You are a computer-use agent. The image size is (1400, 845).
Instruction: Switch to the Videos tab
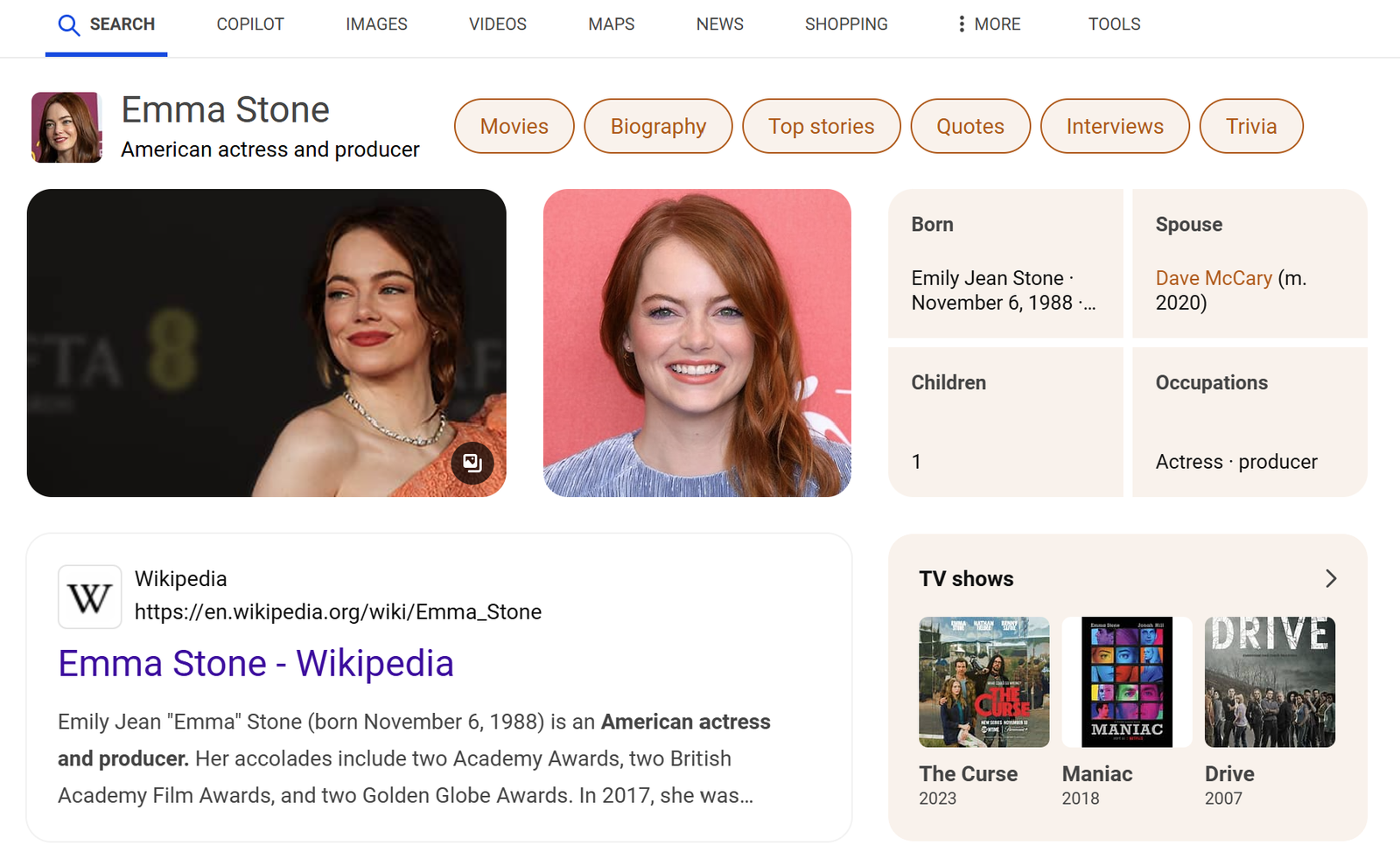tap(497, 24)
